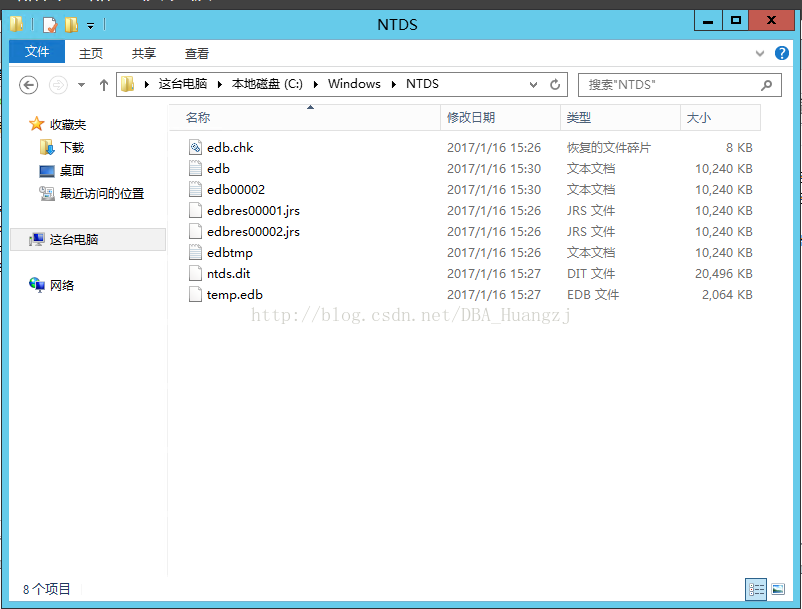Switch to the large icons view layout
This screenshot has height=609, width=802.
pyautogui.click(x=778, y=590)
